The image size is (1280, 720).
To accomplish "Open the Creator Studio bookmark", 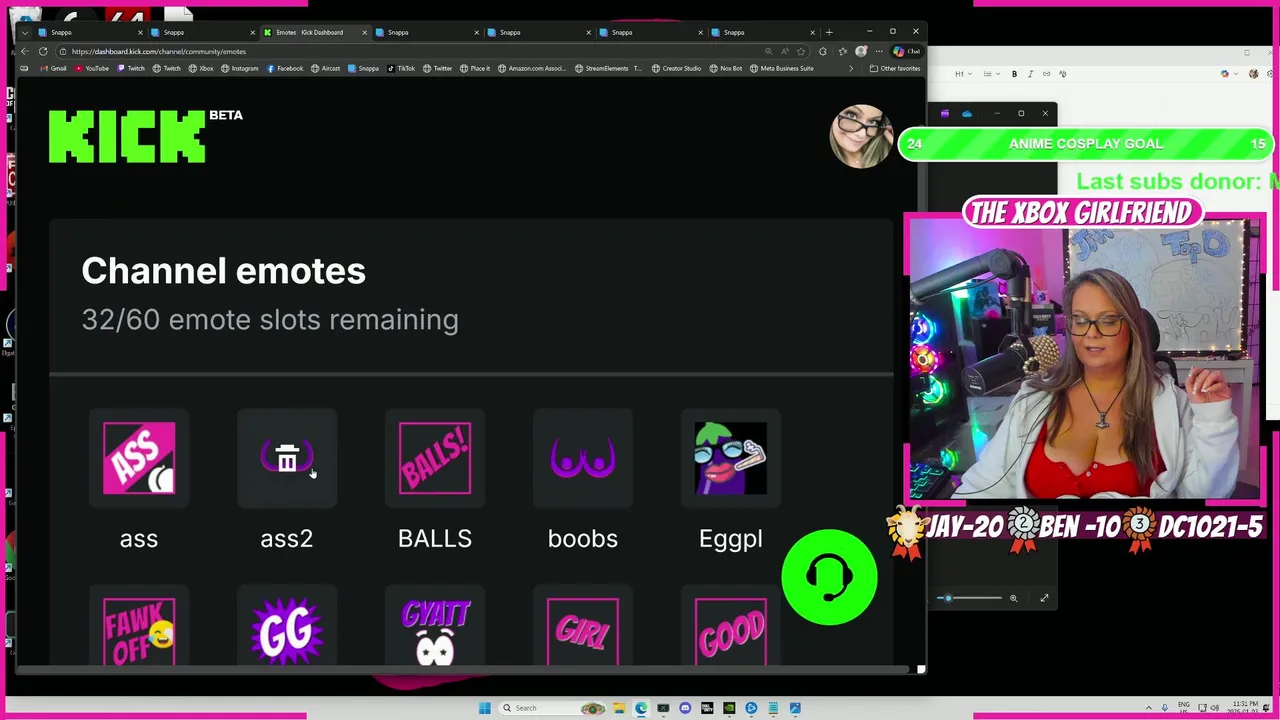I will (676, 68).
